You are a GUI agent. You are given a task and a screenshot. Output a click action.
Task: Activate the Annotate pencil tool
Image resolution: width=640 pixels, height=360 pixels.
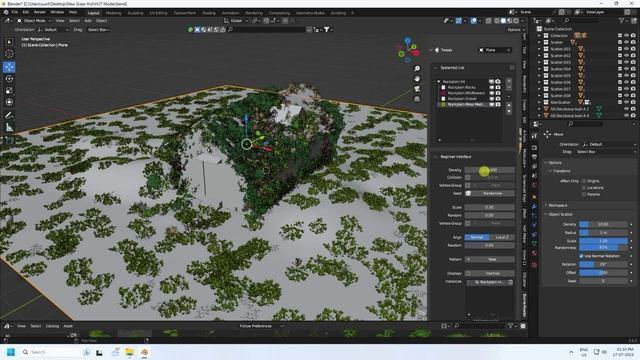(9, 116)
